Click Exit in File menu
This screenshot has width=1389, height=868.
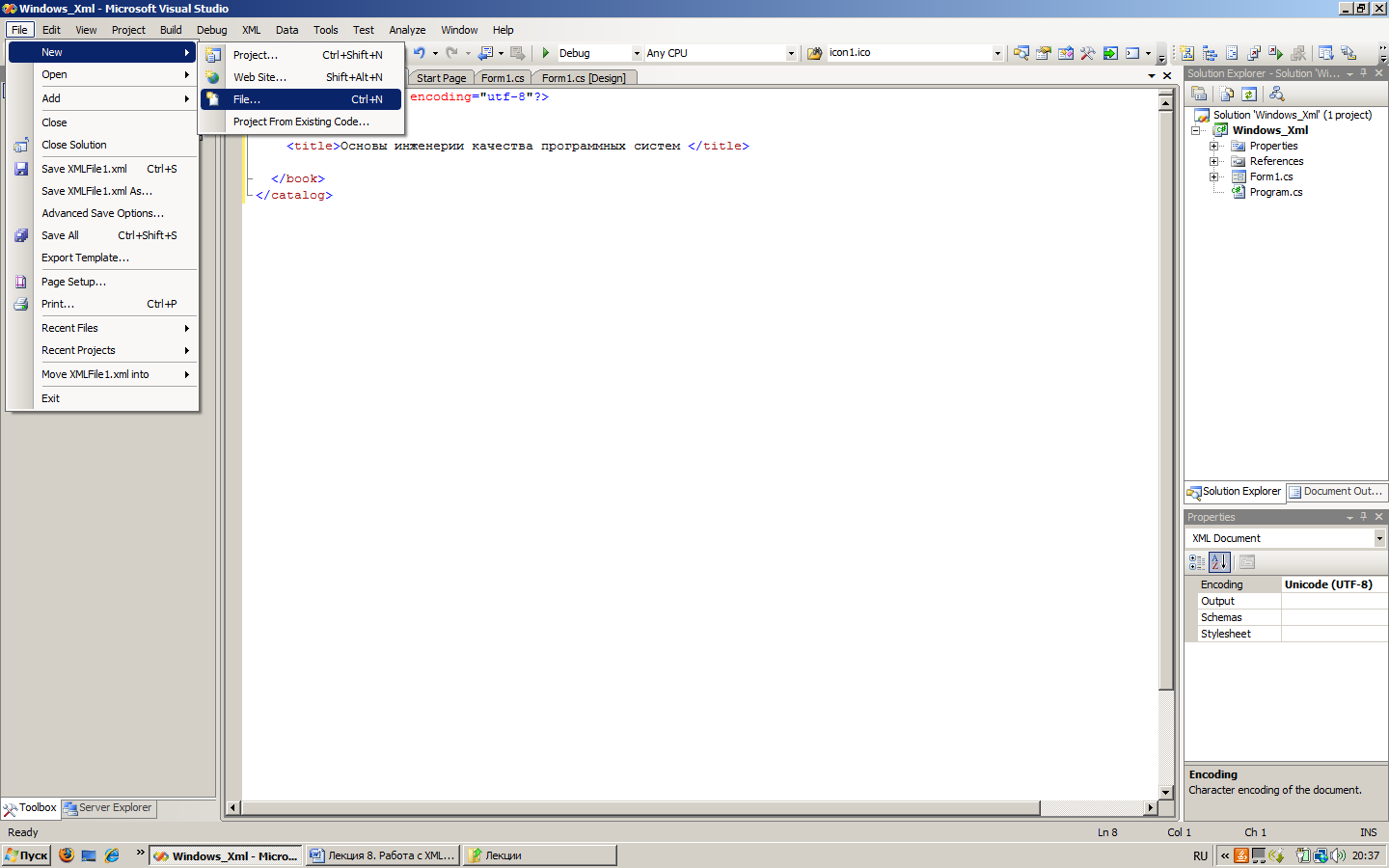[102, 398]
